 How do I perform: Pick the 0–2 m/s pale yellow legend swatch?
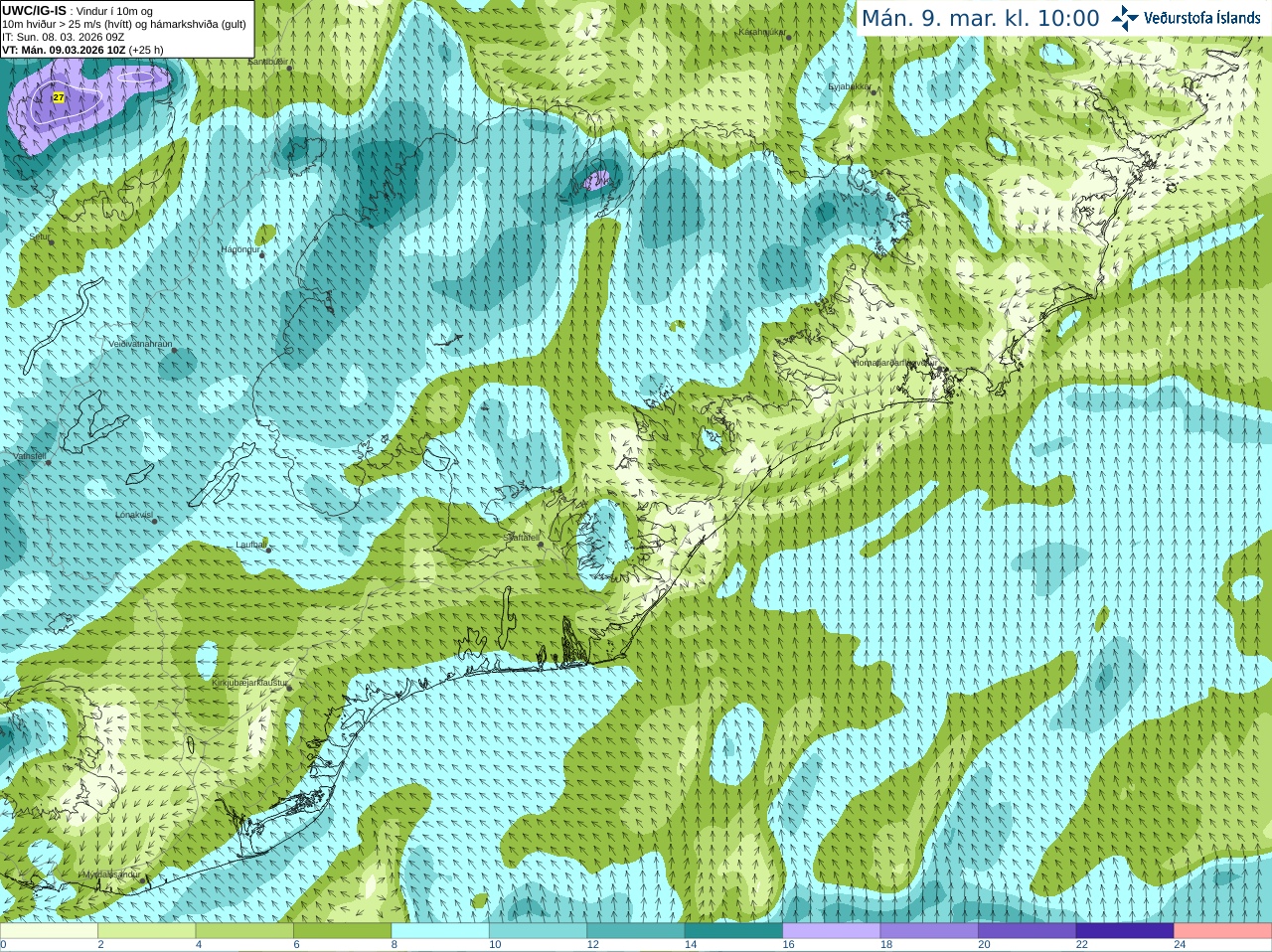(49, 931)
